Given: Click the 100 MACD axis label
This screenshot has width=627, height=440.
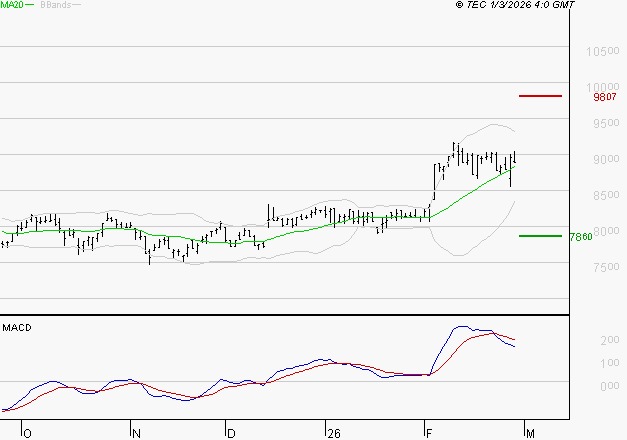Looking at the screenshot, I should pyautogui.click(x=610, y=363).
